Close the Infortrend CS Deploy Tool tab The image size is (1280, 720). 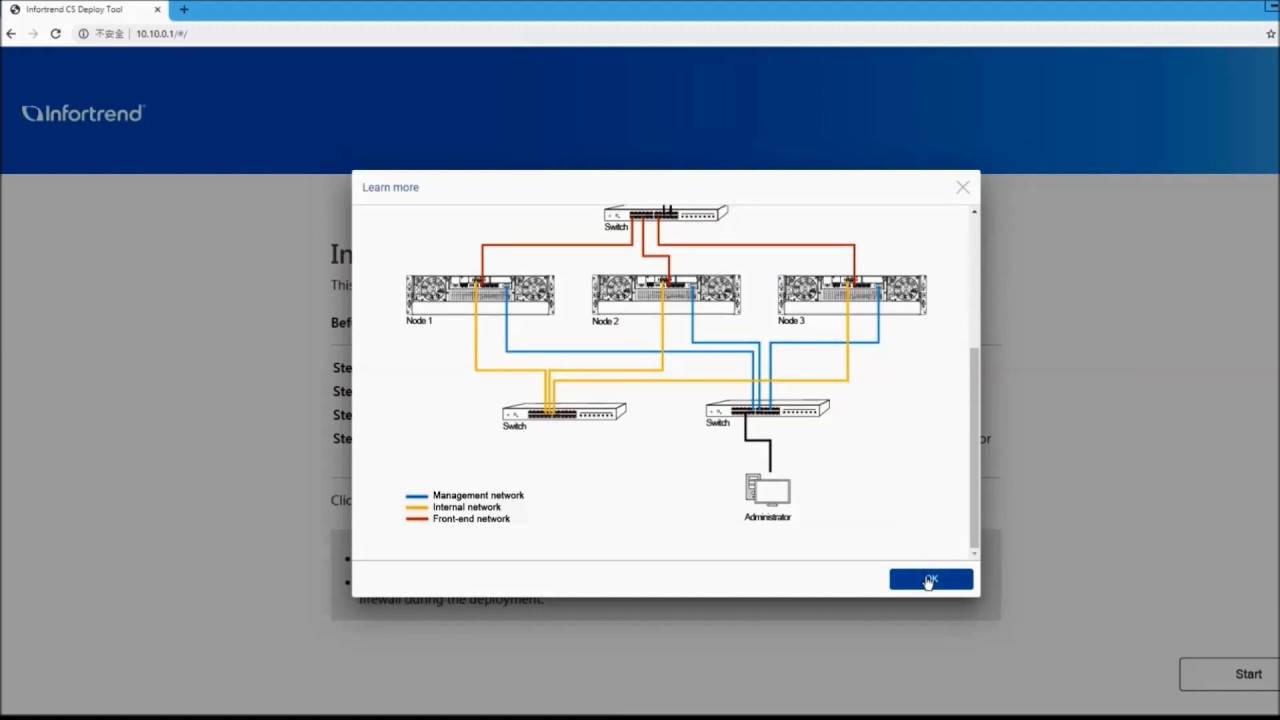click(157, 9)
